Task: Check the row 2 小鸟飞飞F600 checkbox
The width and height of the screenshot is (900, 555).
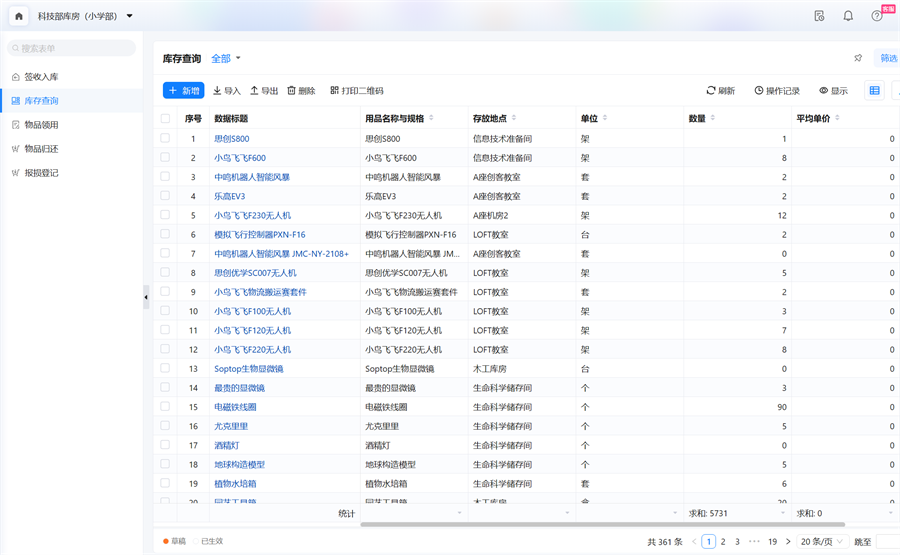Action: tap(165, 157)
